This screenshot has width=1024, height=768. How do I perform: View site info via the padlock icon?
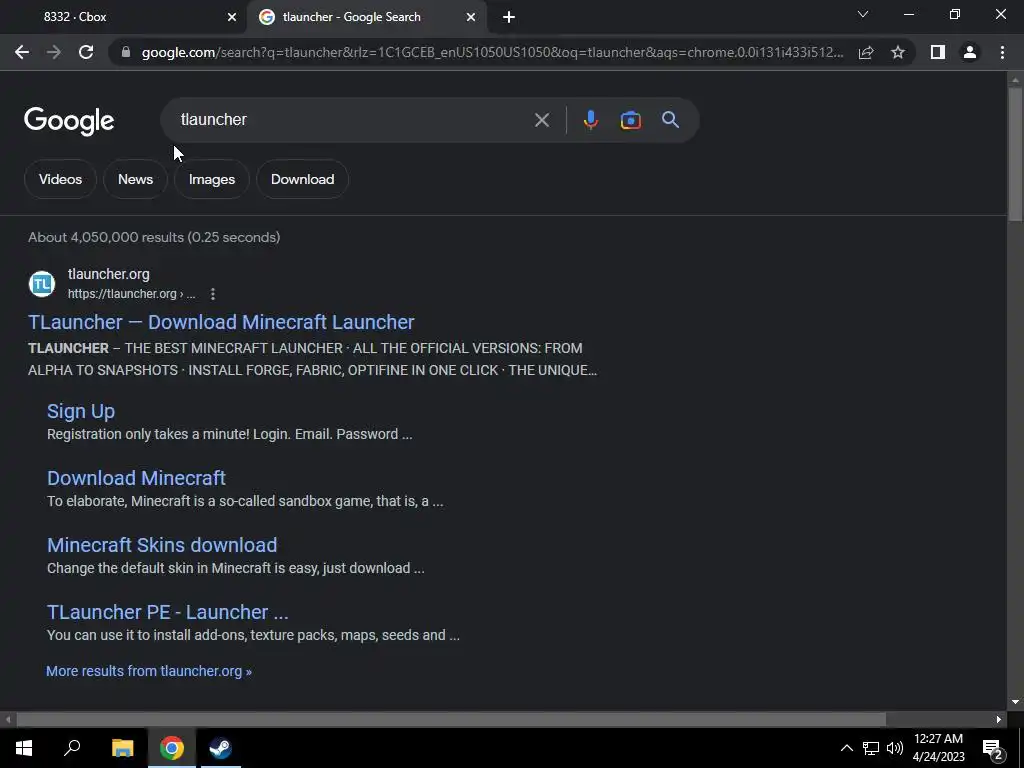[x=126, y=52]
